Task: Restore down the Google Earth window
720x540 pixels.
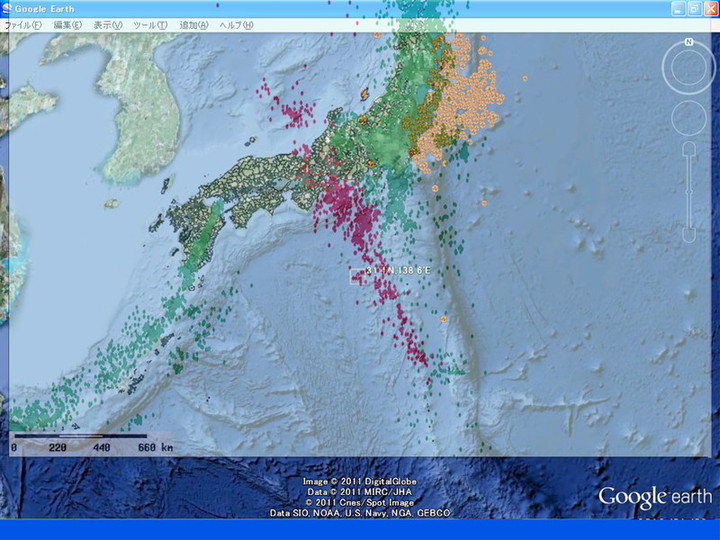Action: click(694, 8)
